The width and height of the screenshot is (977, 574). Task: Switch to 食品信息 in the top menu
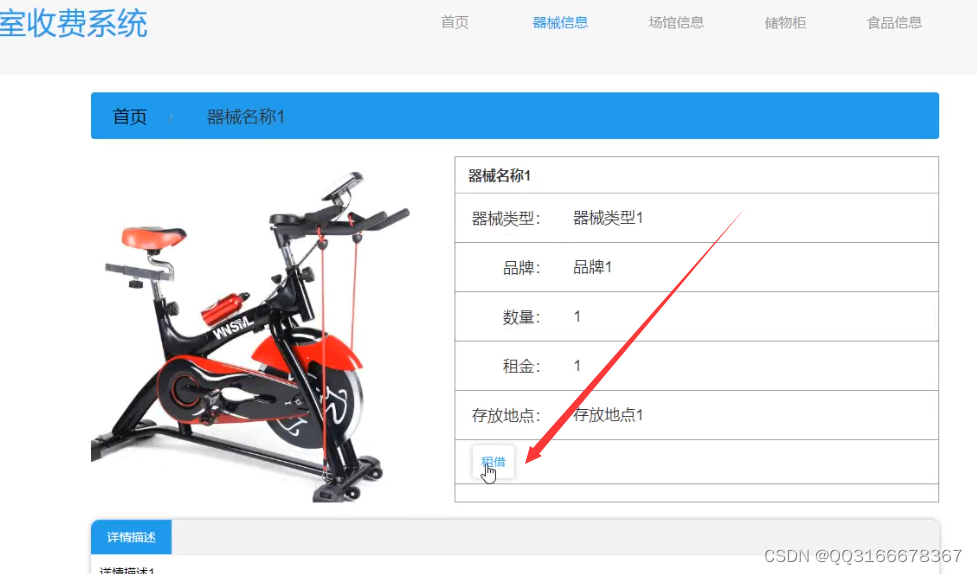(894, 22)
